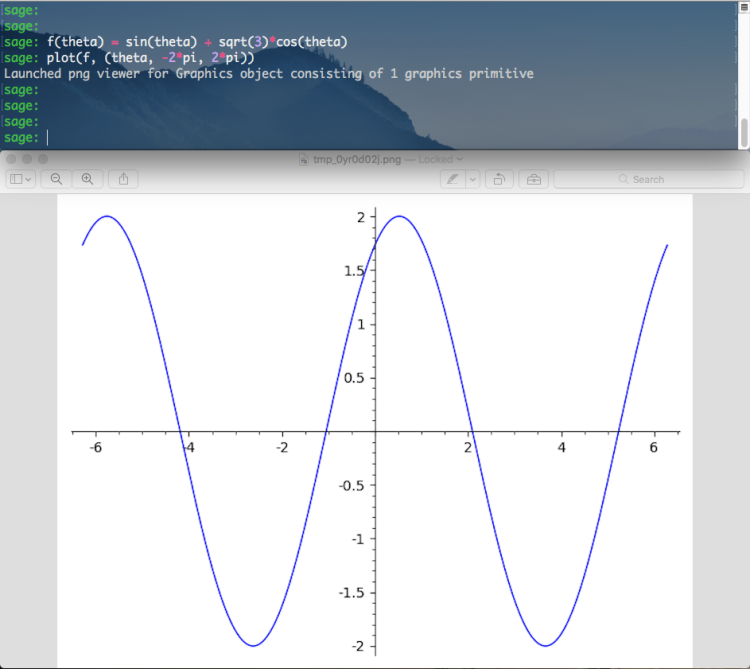
Task: Click the zoom out magnifier icon
Action: click(x=56, y=179)
